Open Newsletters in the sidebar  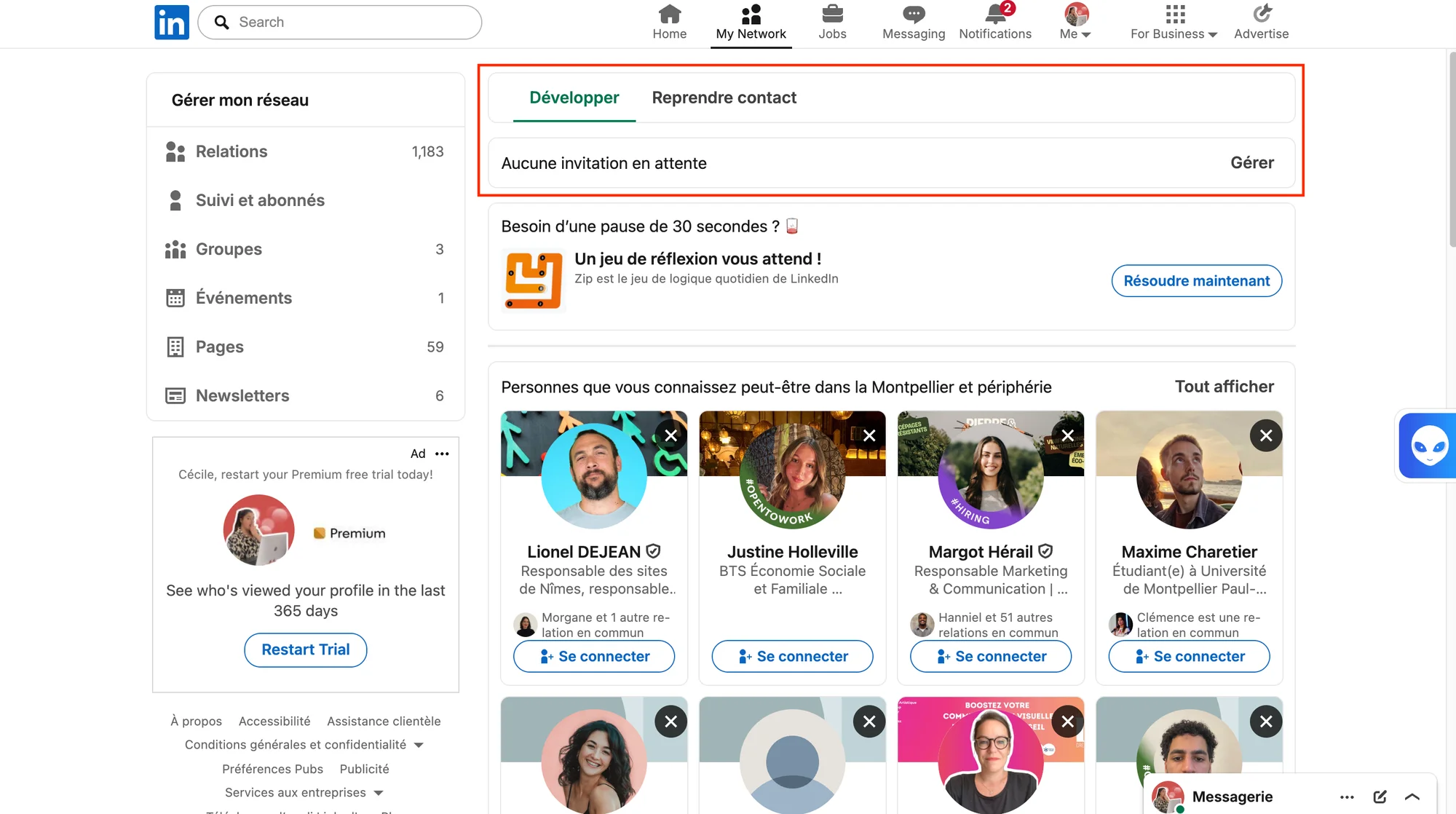[306, 395]
